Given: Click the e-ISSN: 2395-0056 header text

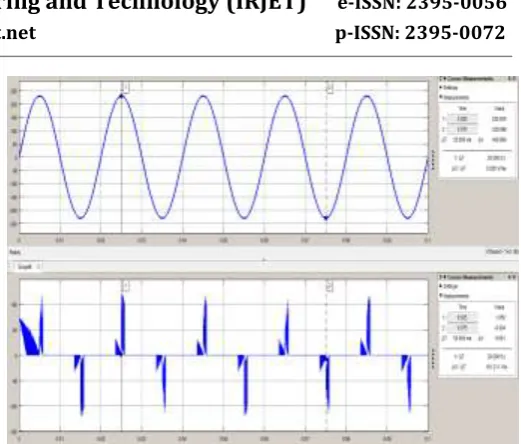Looking at the screenshot, I should pyautogui.click(x=422, y=5).
